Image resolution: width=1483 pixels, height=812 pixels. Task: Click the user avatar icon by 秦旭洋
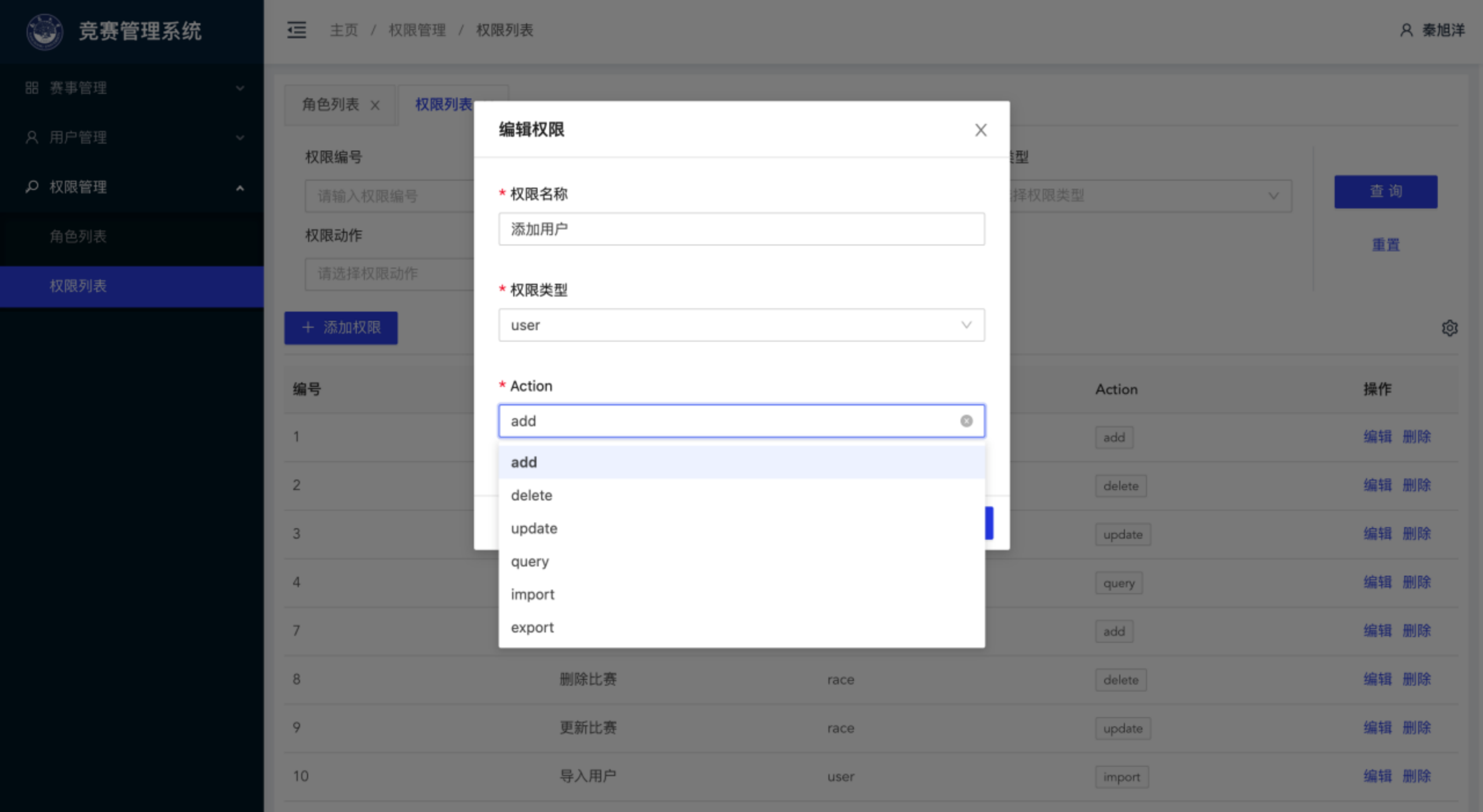tap(1406, 30)
